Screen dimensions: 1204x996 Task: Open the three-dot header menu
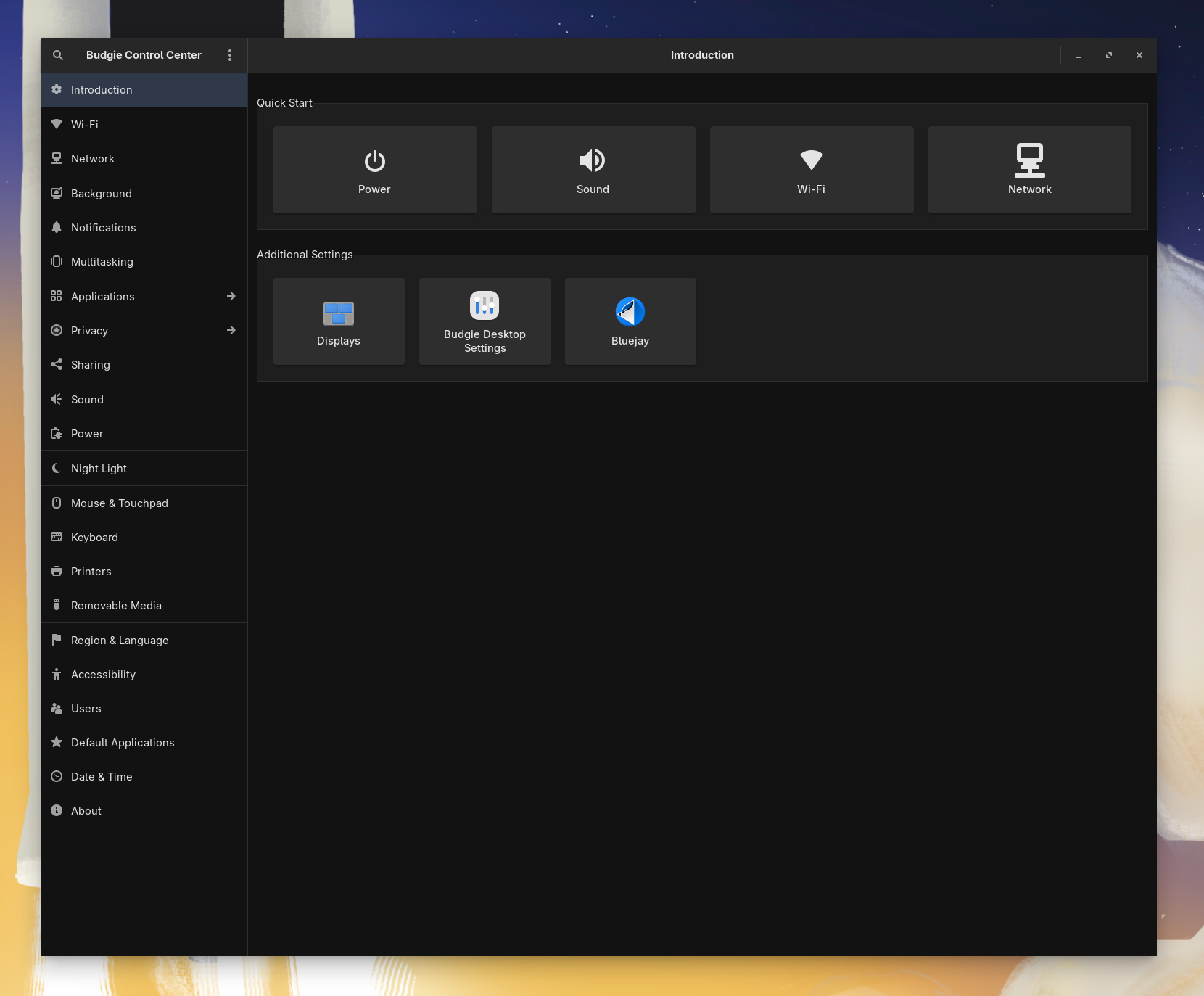coord(230,55)
